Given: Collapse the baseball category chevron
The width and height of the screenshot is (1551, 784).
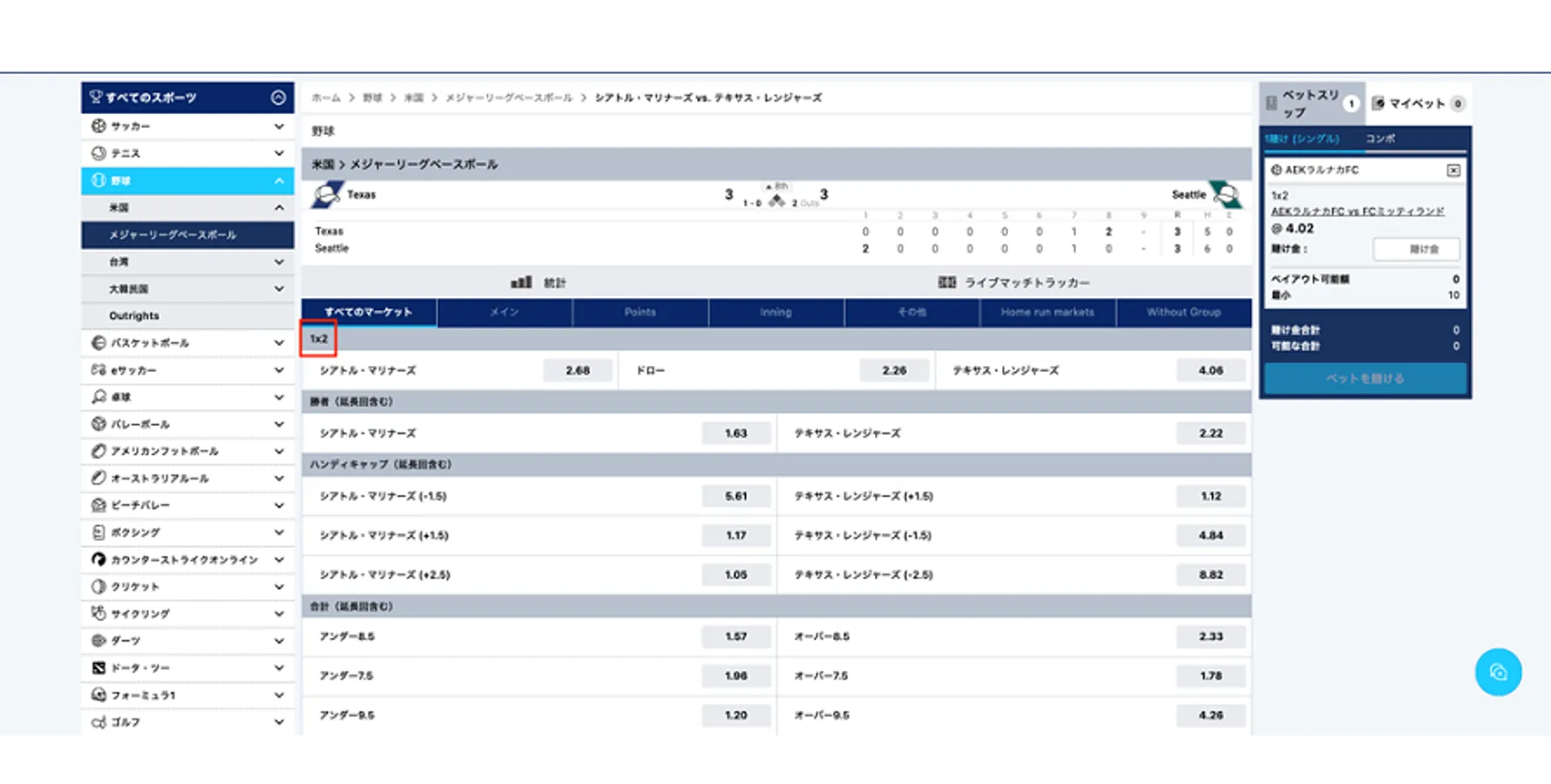Looking at the screenshot, I should [x=279, y=180].
